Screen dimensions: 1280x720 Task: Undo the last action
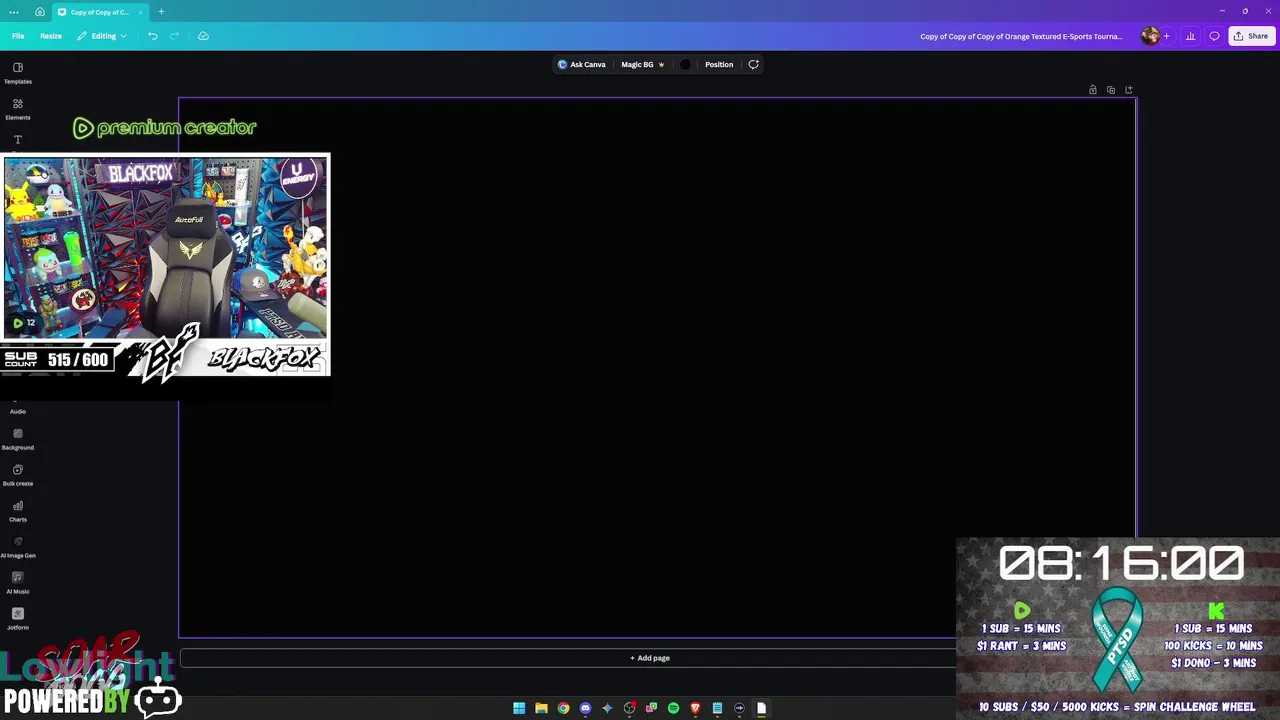[x=152, y=36]
